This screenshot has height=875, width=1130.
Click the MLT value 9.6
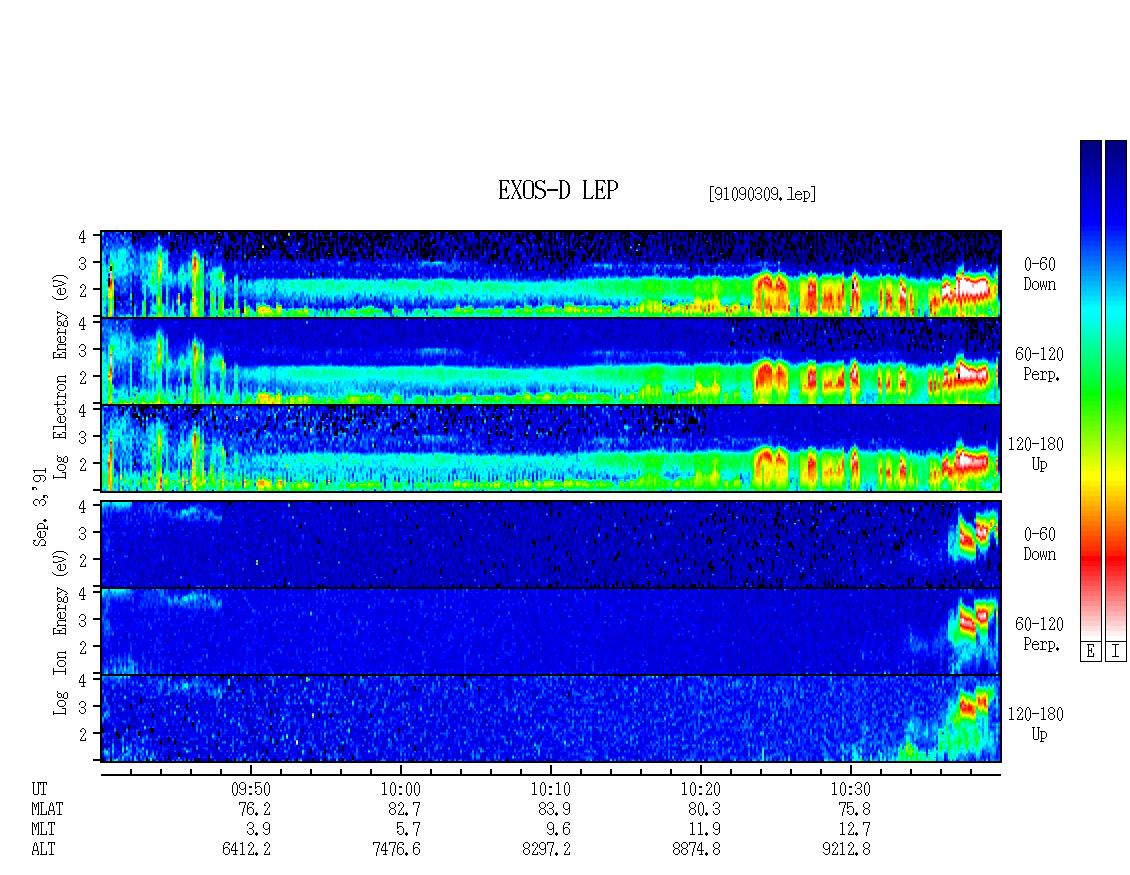(559, 830)
